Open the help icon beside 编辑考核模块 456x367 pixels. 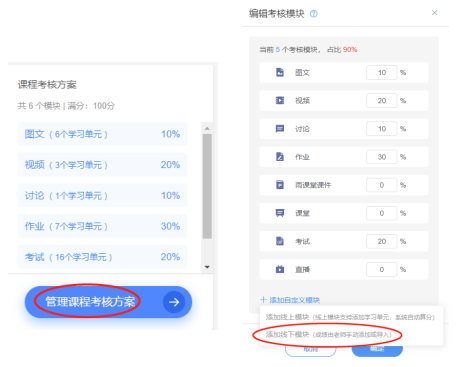[314, 14]
